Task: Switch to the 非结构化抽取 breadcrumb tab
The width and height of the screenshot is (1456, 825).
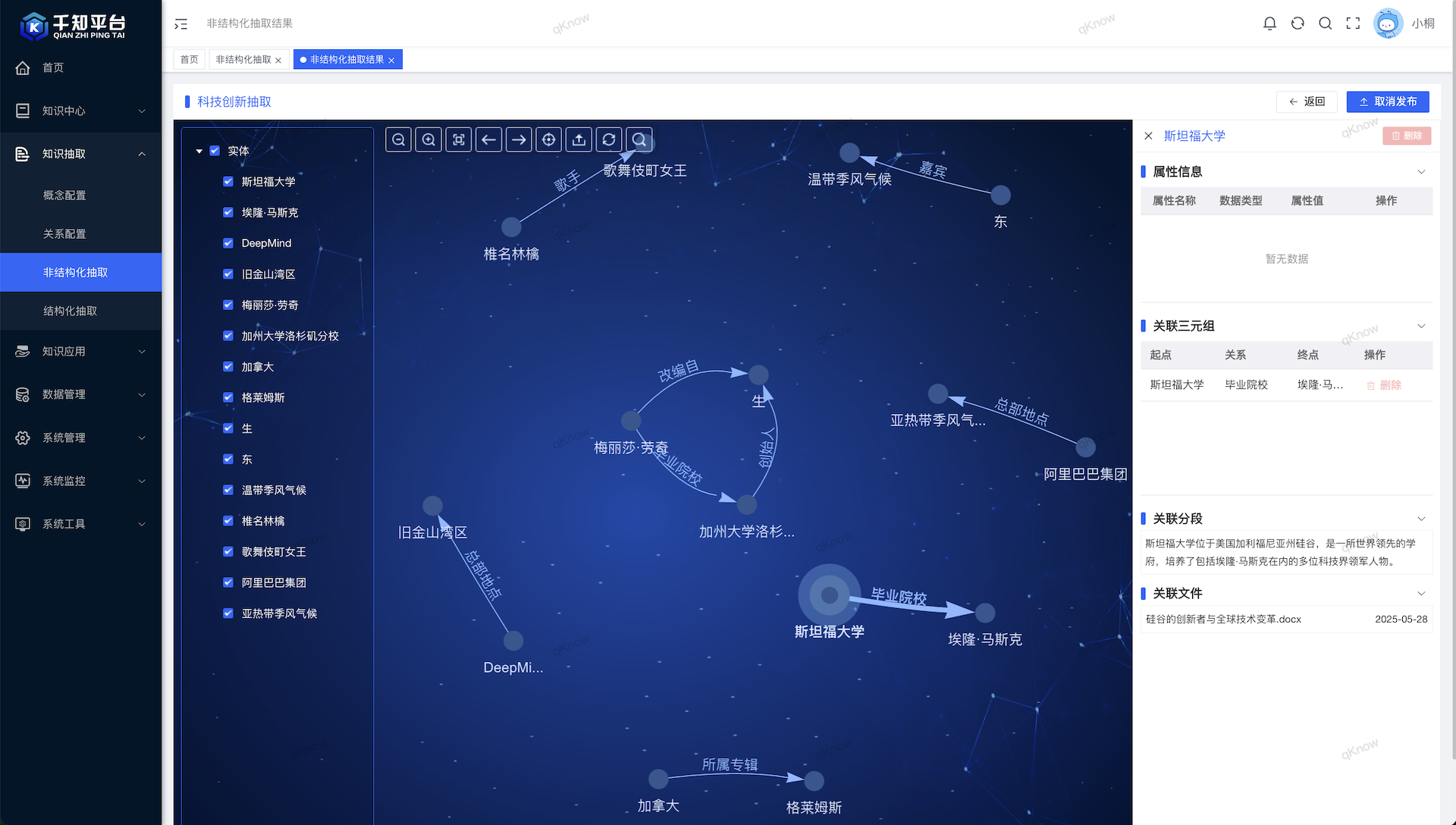Action: click(x=243, y=59)
